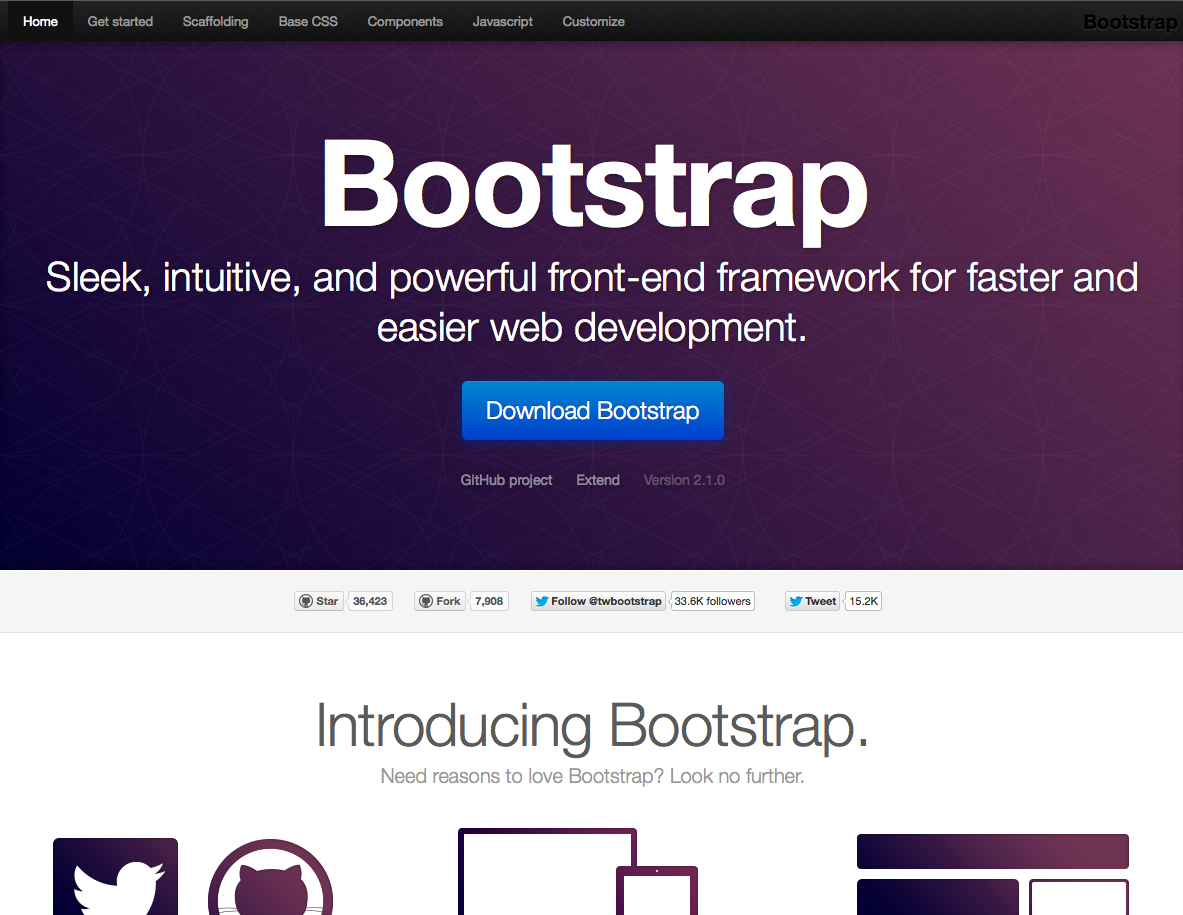
Task: Open the 36,423 stargazers count
Action: 370,601
